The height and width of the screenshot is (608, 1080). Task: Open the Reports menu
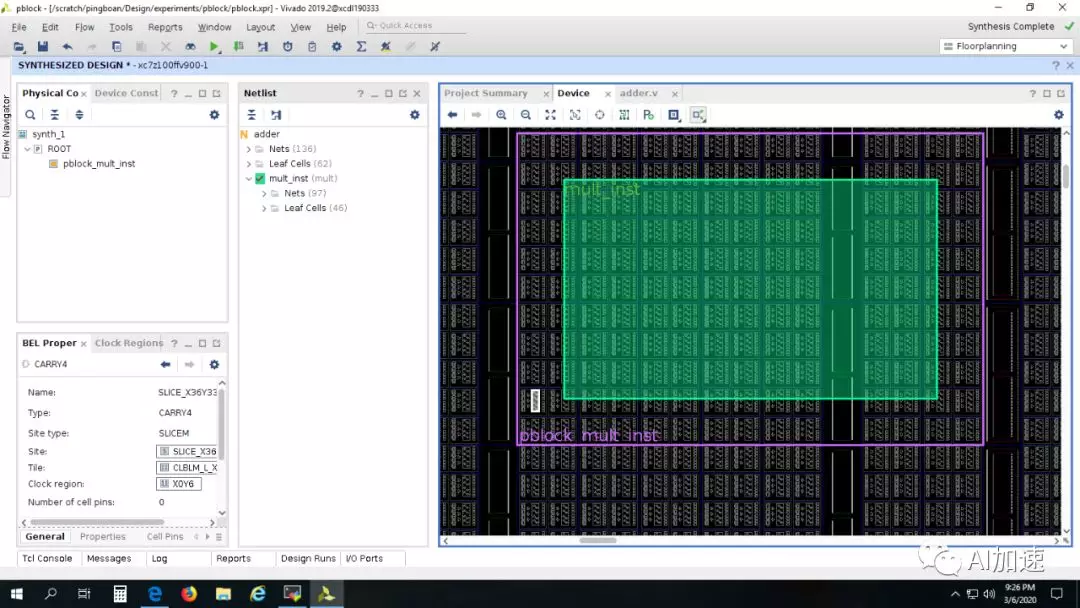tap(165, 27)
